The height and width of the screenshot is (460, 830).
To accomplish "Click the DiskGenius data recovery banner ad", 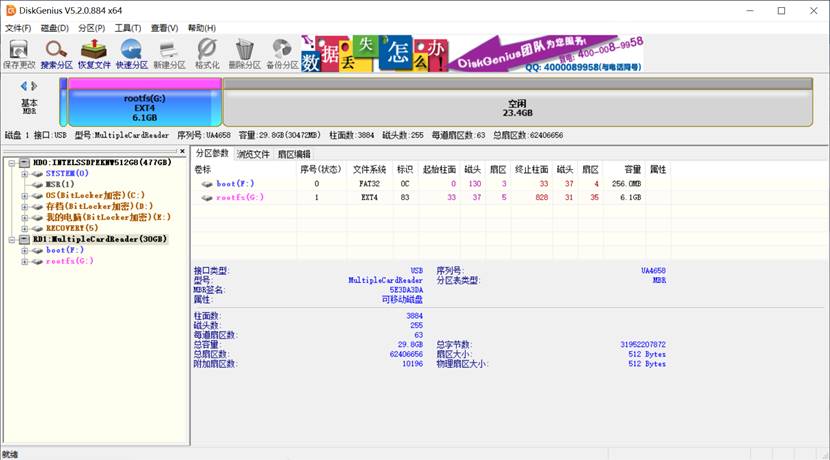I will tap(473, 53).
